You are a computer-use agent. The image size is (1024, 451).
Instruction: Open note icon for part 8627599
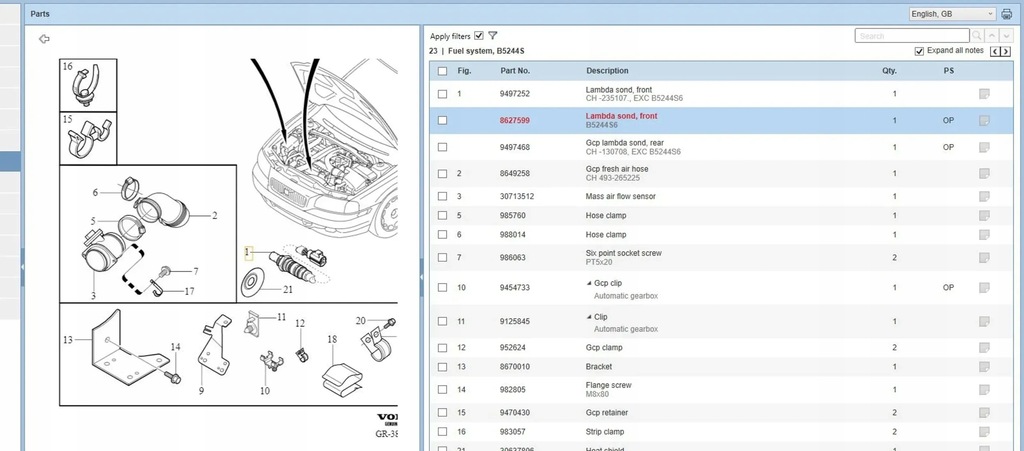click(x=984, y=121)
